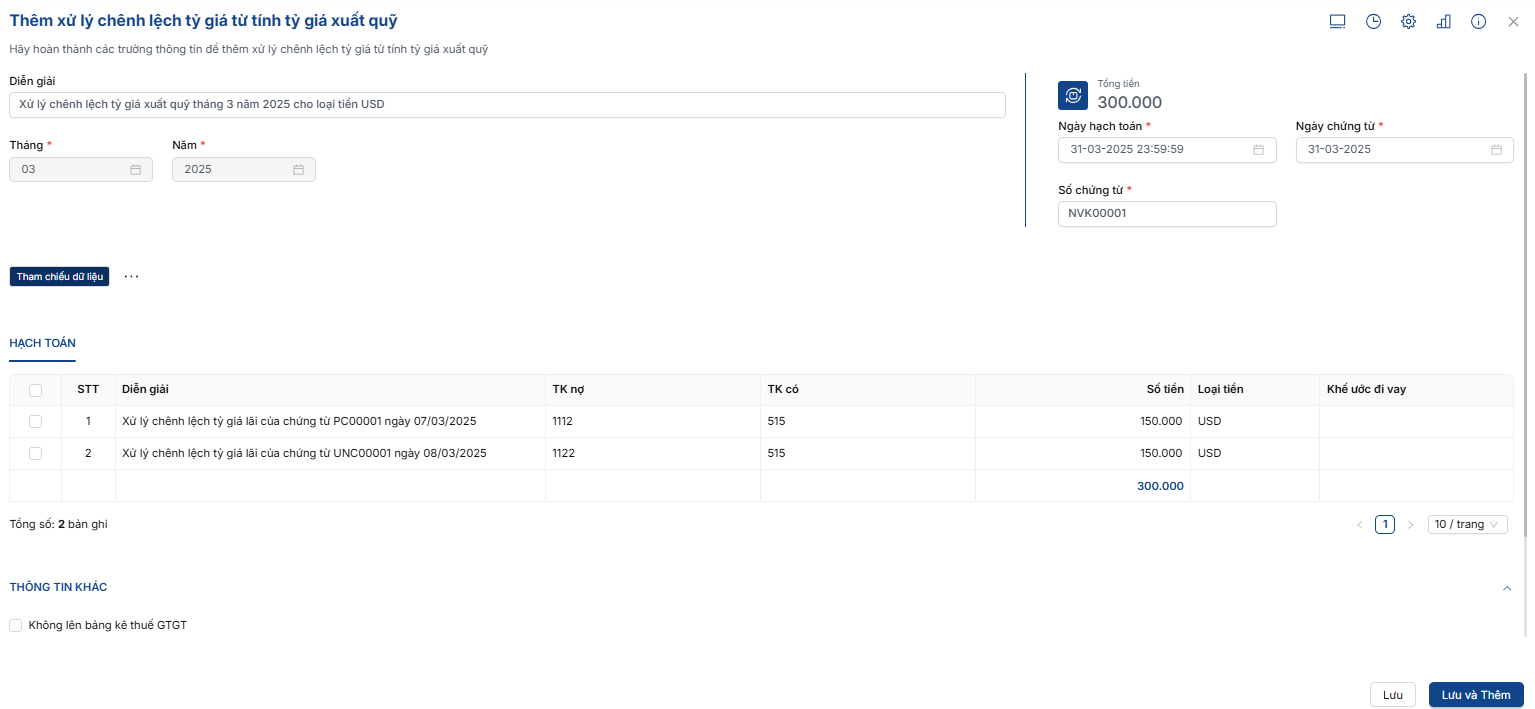The height and width of the screenshot is (709, 1535).
Task: Click the Tham chiếu dữ liệu button
Action: tap(59, 277)
